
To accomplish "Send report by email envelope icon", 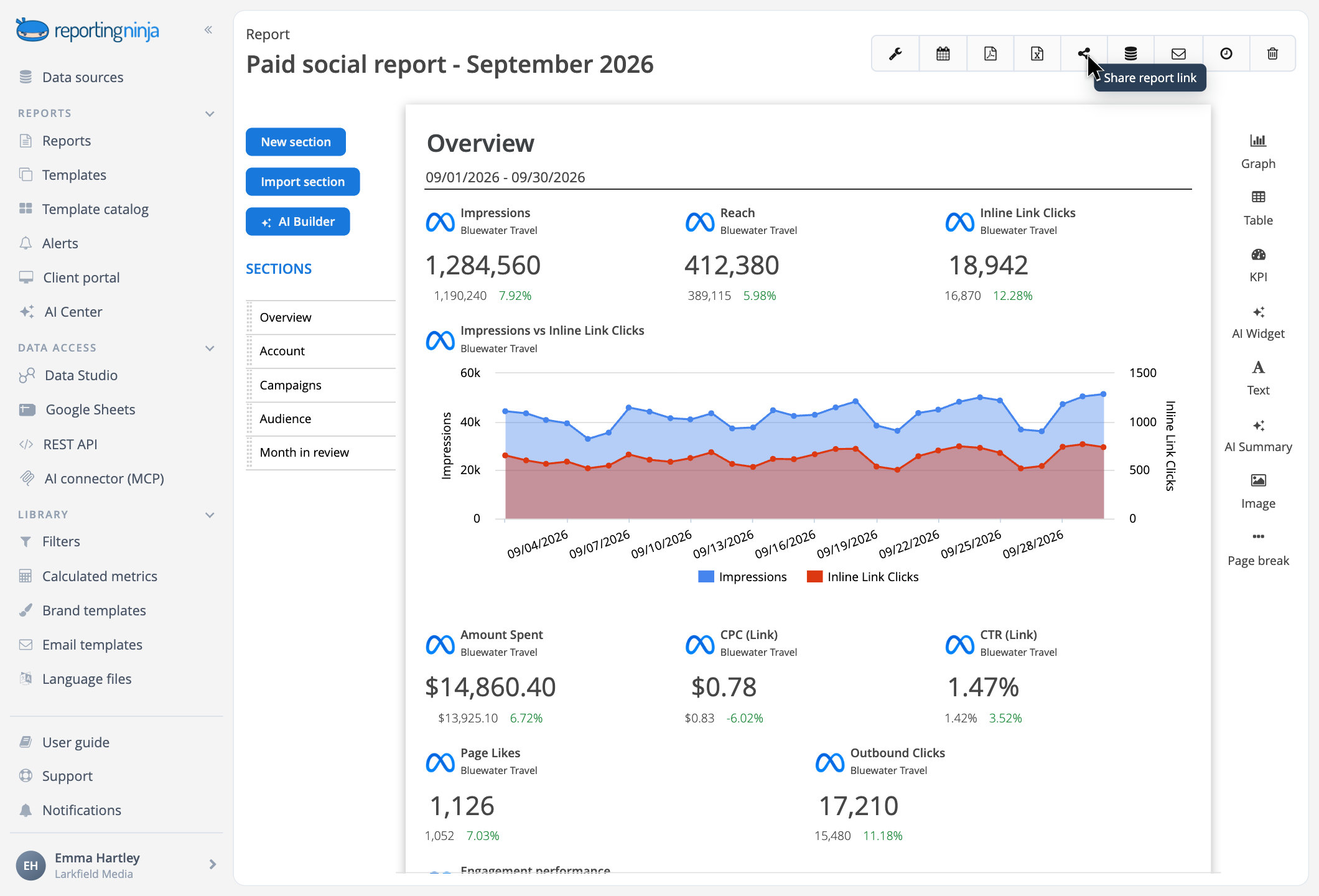I will 1178,54.
